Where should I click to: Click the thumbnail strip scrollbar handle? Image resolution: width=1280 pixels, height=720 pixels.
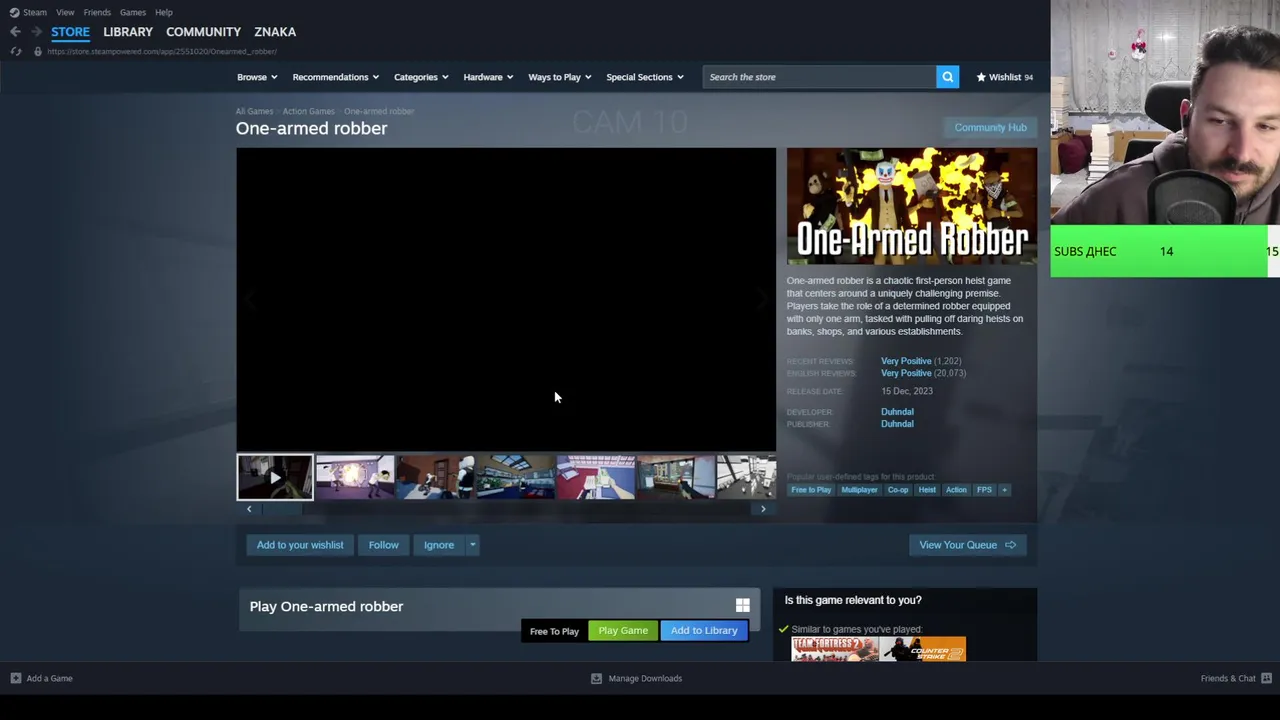coord(282,509)
